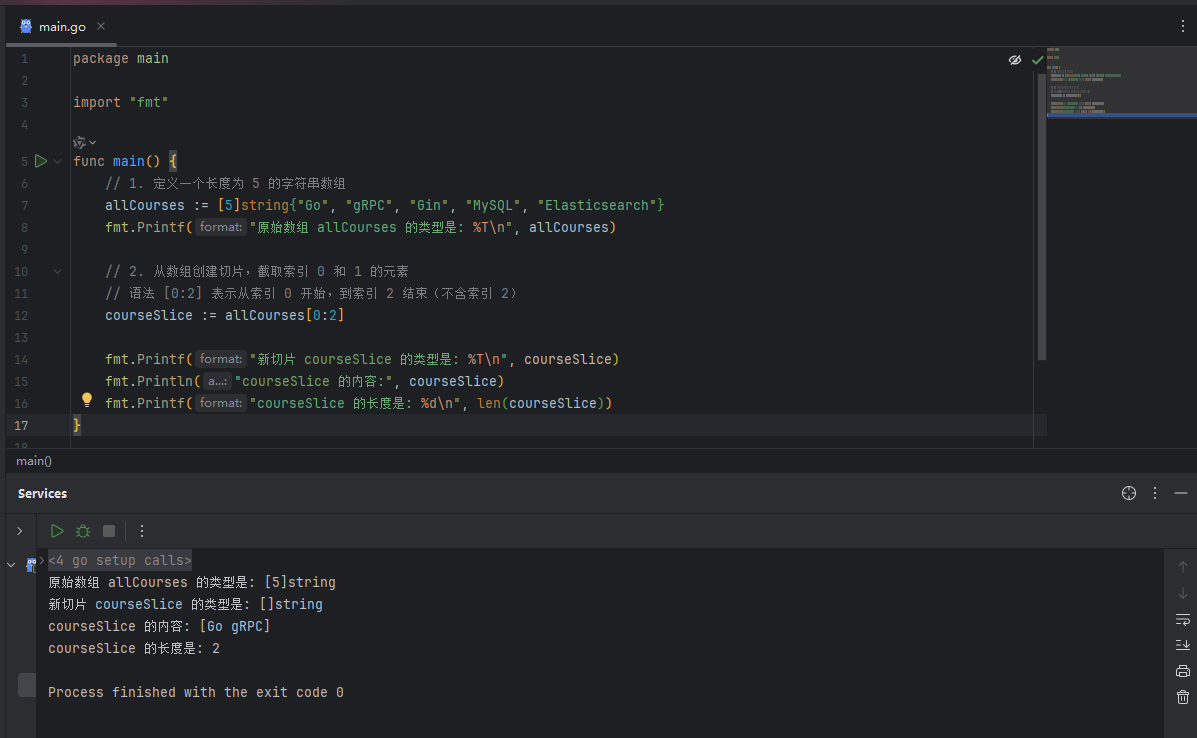Click the allCourses variable on line 7
The width and height of the screenshot is (1197, 738).
[145, 205]
